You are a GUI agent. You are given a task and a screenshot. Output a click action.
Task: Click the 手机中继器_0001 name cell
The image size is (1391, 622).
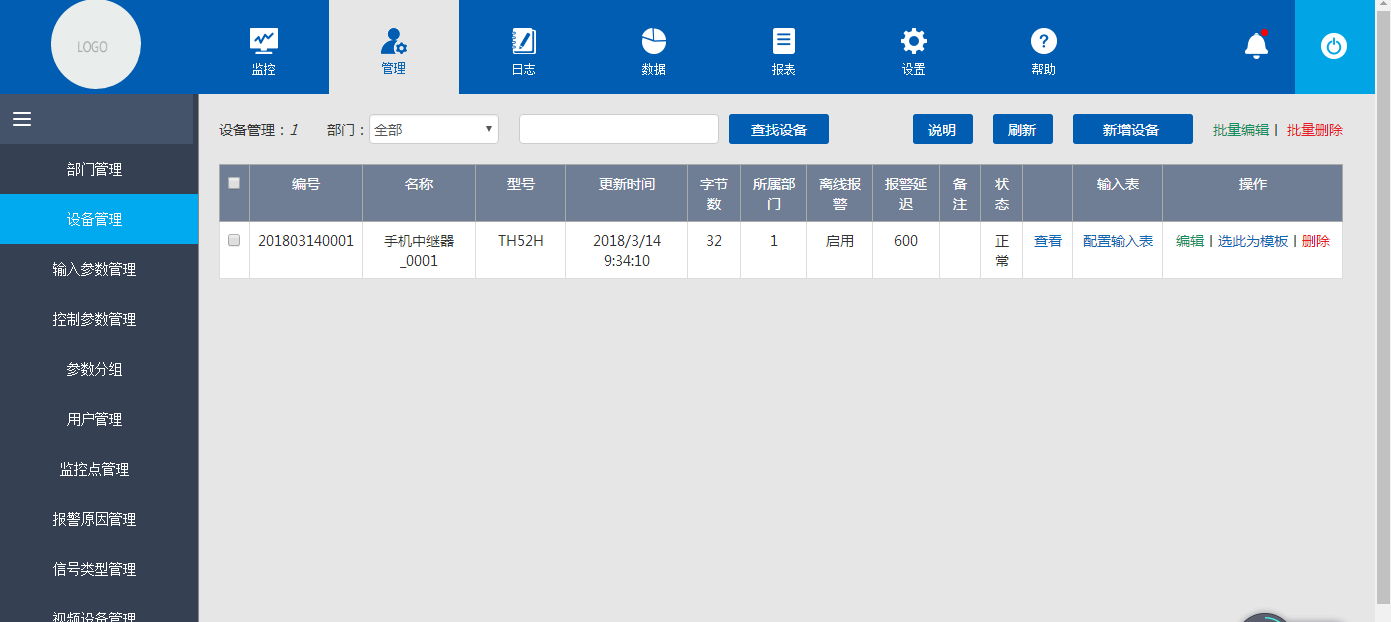[x=419, y=250]
